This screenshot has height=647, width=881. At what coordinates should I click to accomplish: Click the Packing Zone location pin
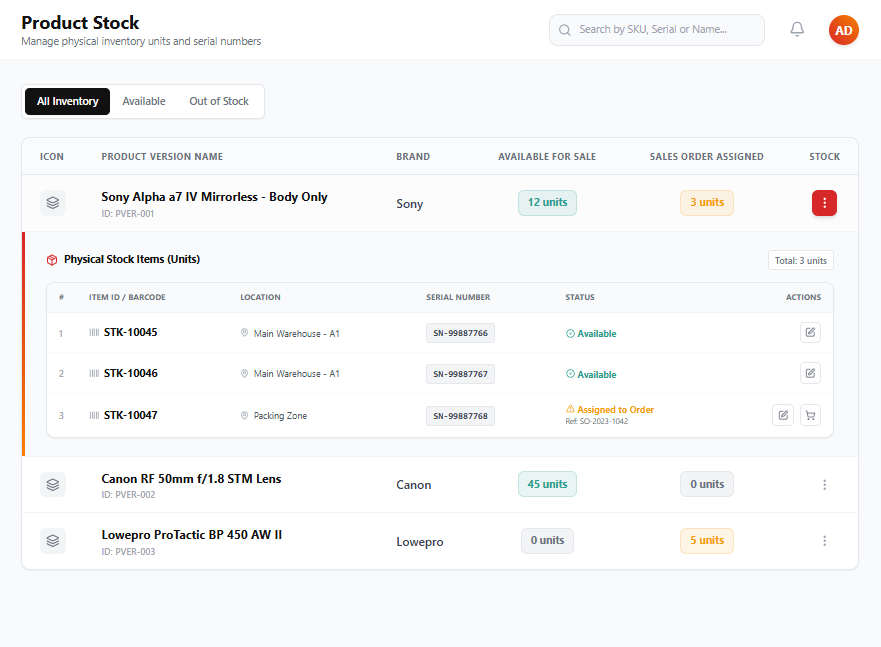[244, 416]
